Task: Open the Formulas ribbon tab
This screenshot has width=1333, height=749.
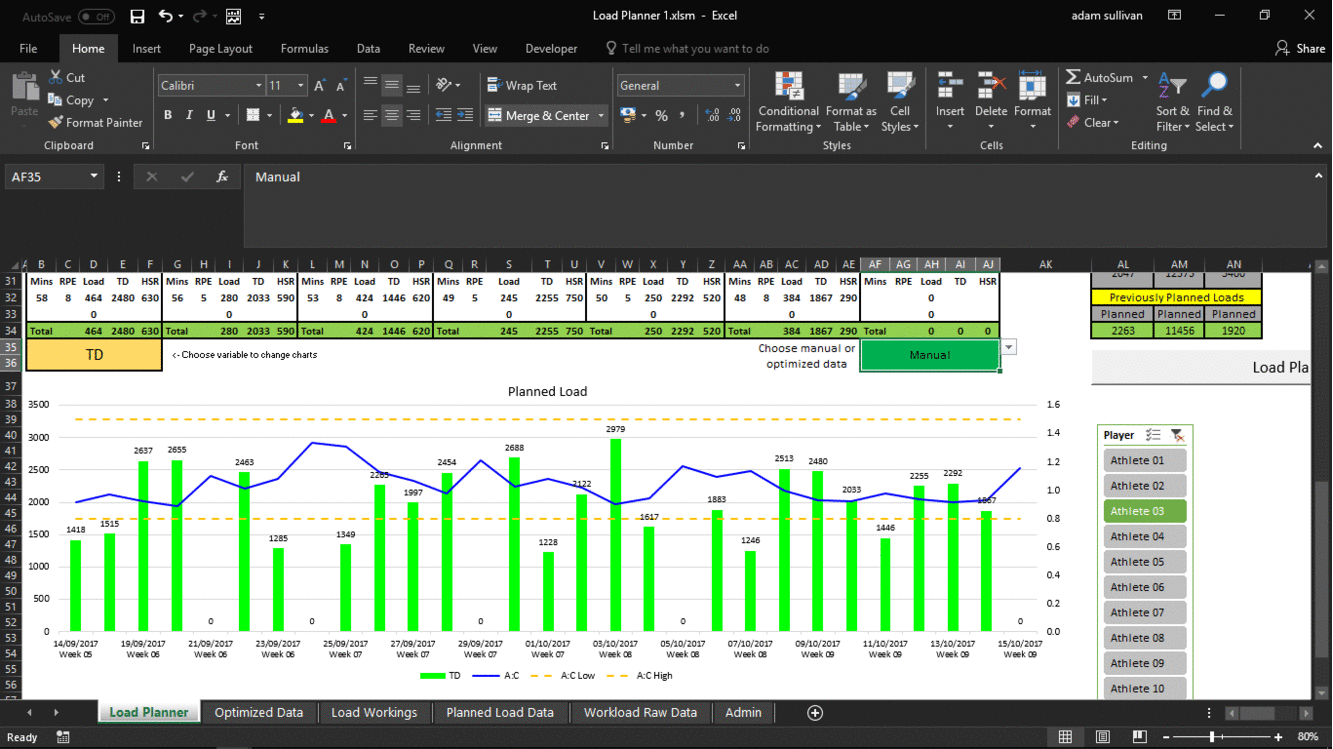Action: click(304, 48)
